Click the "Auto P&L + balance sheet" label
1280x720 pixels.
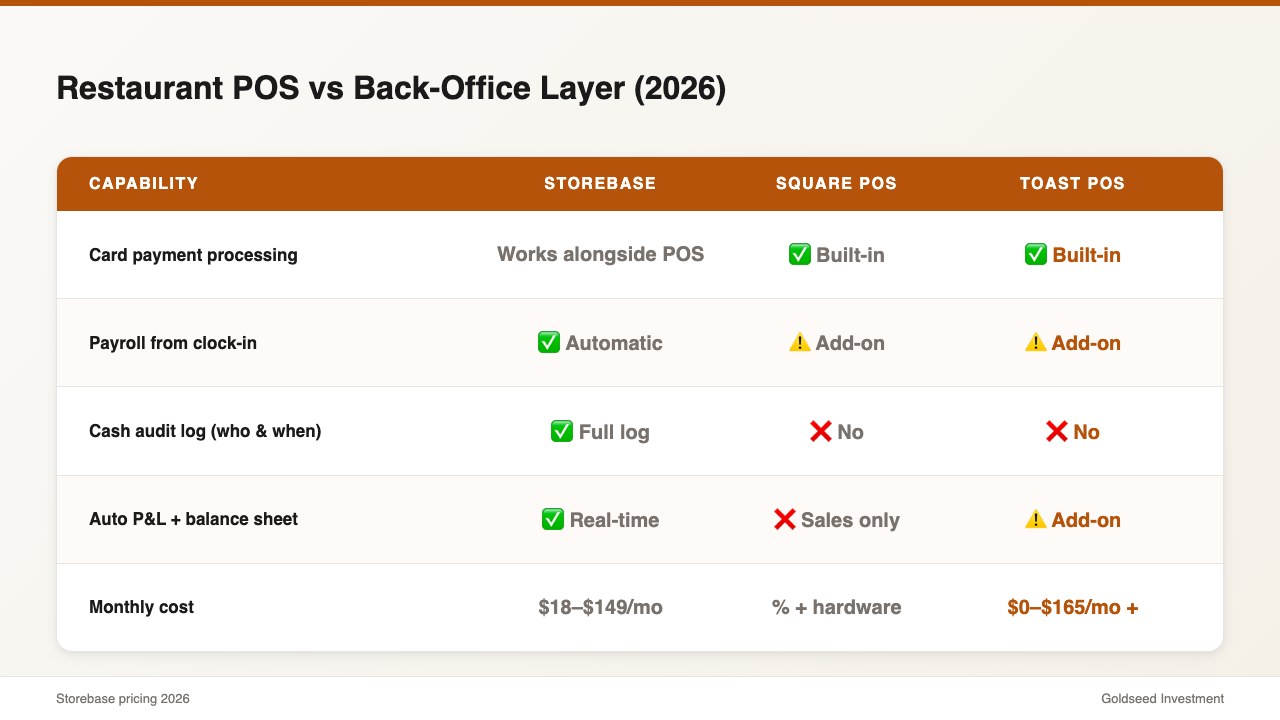pos(194,519)
